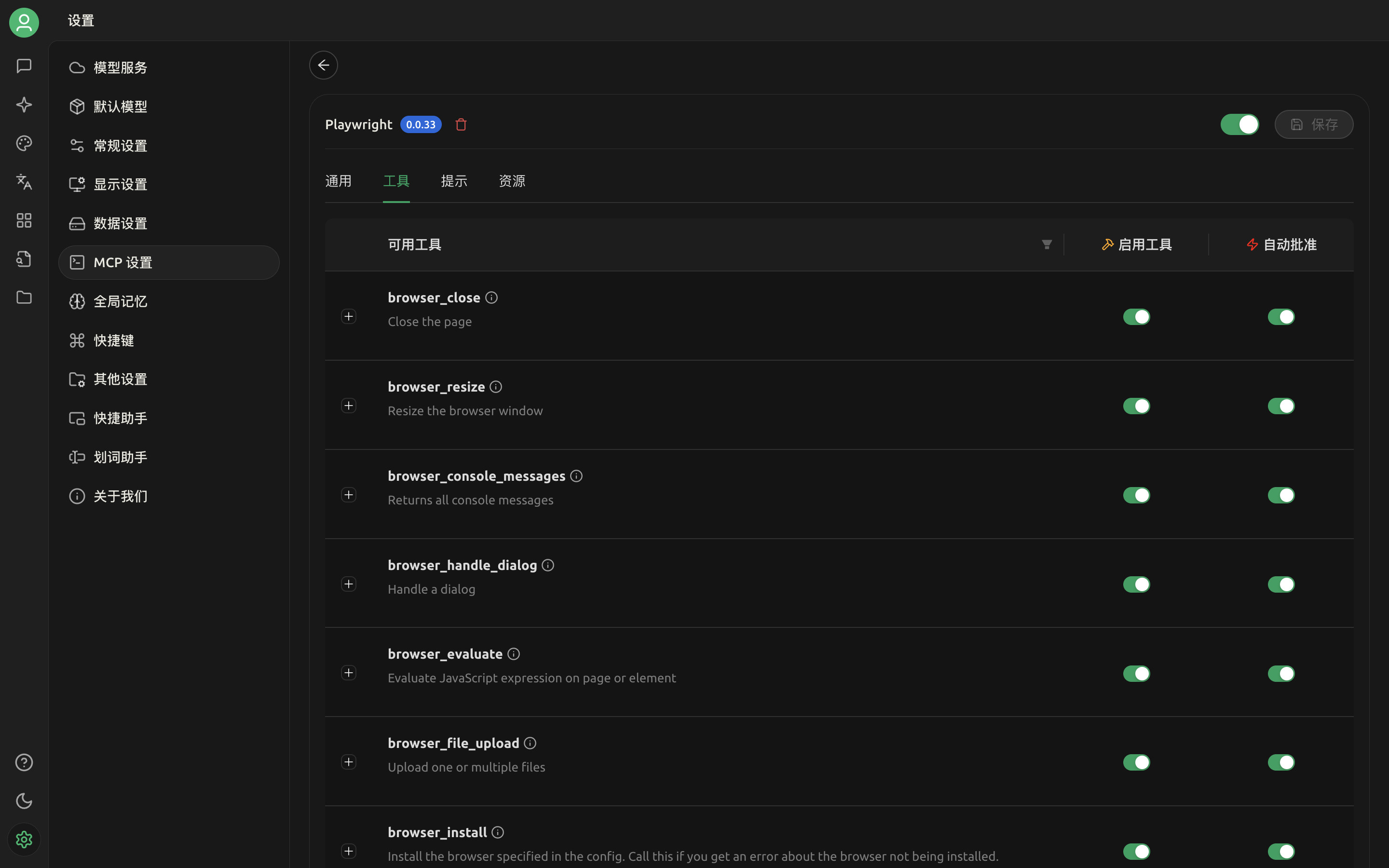The image size is (1389, 868).
Task: Open 数据设置 in settings menu
Action: click(x=120, y=223)
